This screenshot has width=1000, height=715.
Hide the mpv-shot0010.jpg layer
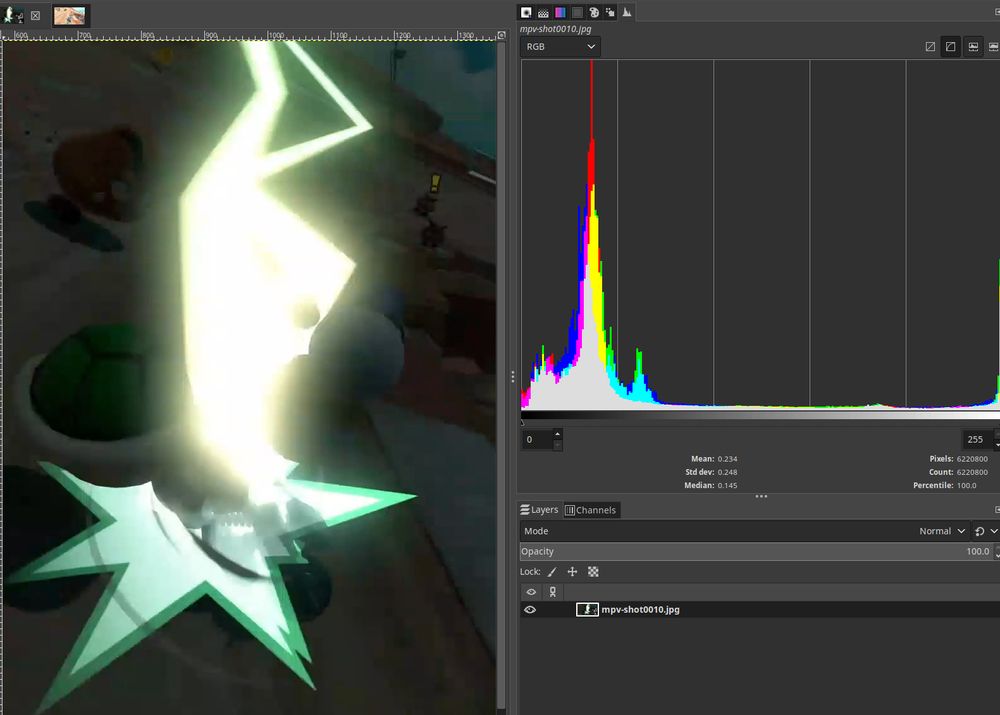tap(530, 610)
